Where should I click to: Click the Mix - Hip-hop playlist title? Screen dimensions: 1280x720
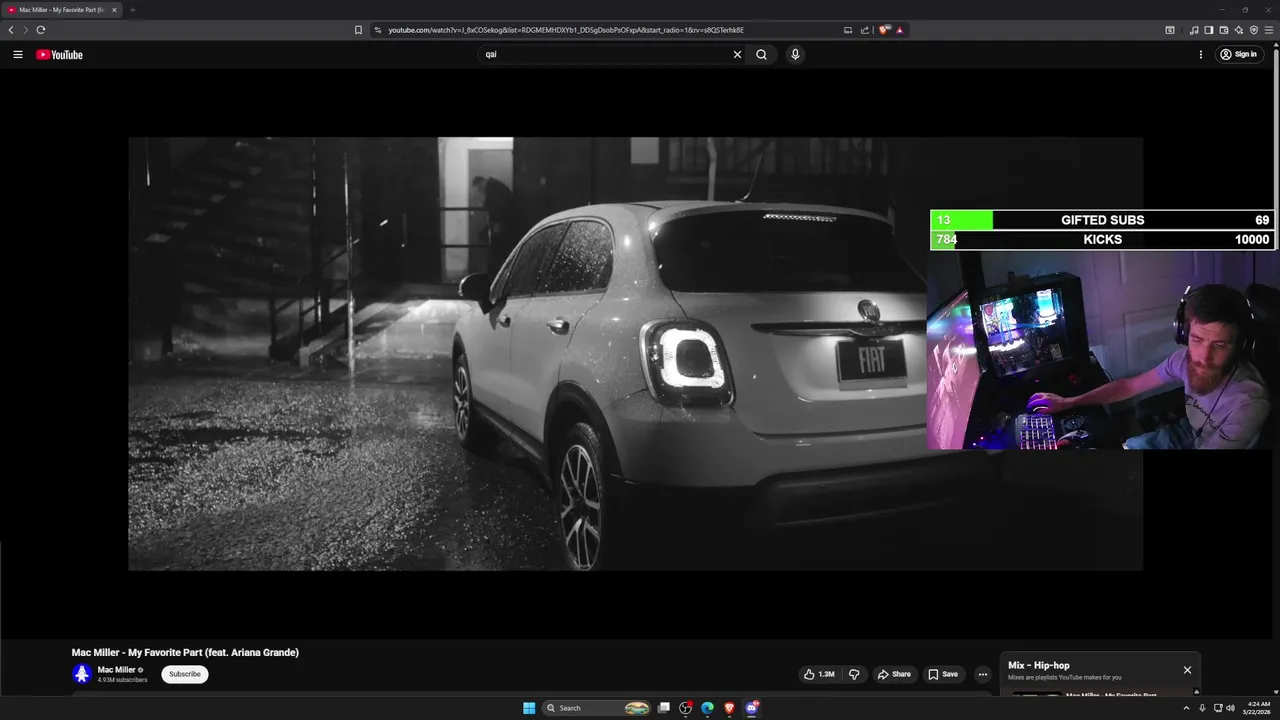coord(1039,666)
